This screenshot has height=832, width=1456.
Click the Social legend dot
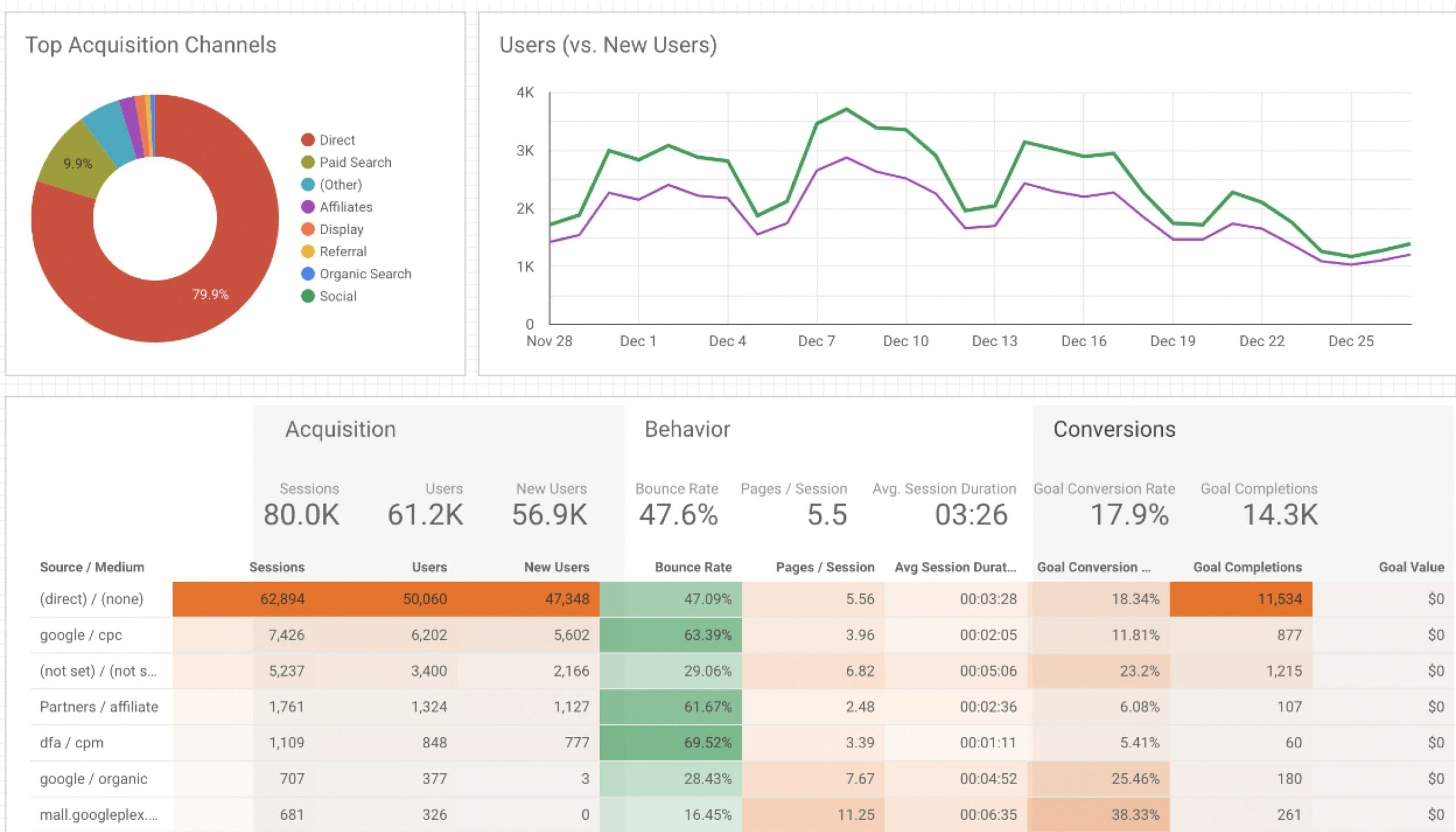click(308, 296)
